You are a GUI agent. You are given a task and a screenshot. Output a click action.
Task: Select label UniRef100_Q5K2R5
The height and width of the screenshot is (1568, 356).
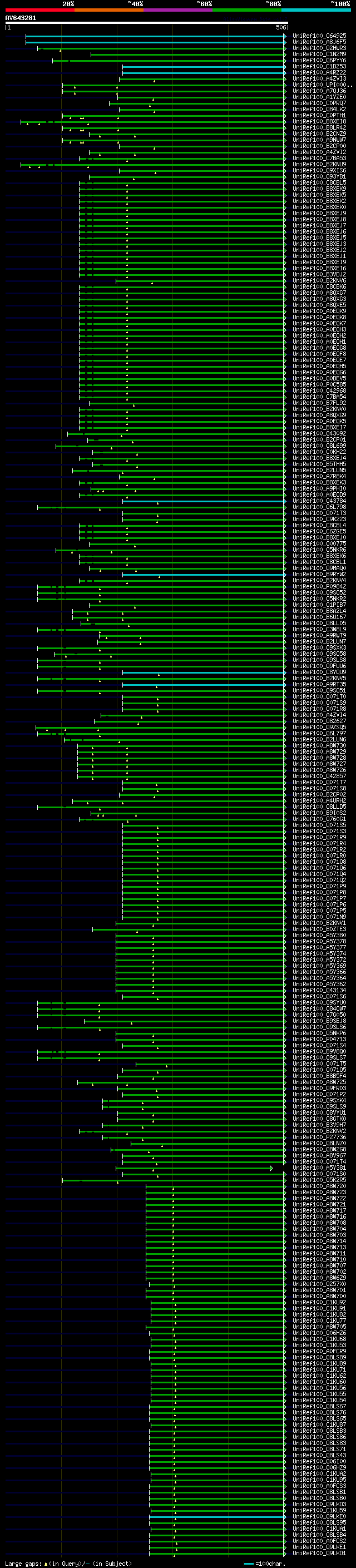click(x=319, y=1180)
